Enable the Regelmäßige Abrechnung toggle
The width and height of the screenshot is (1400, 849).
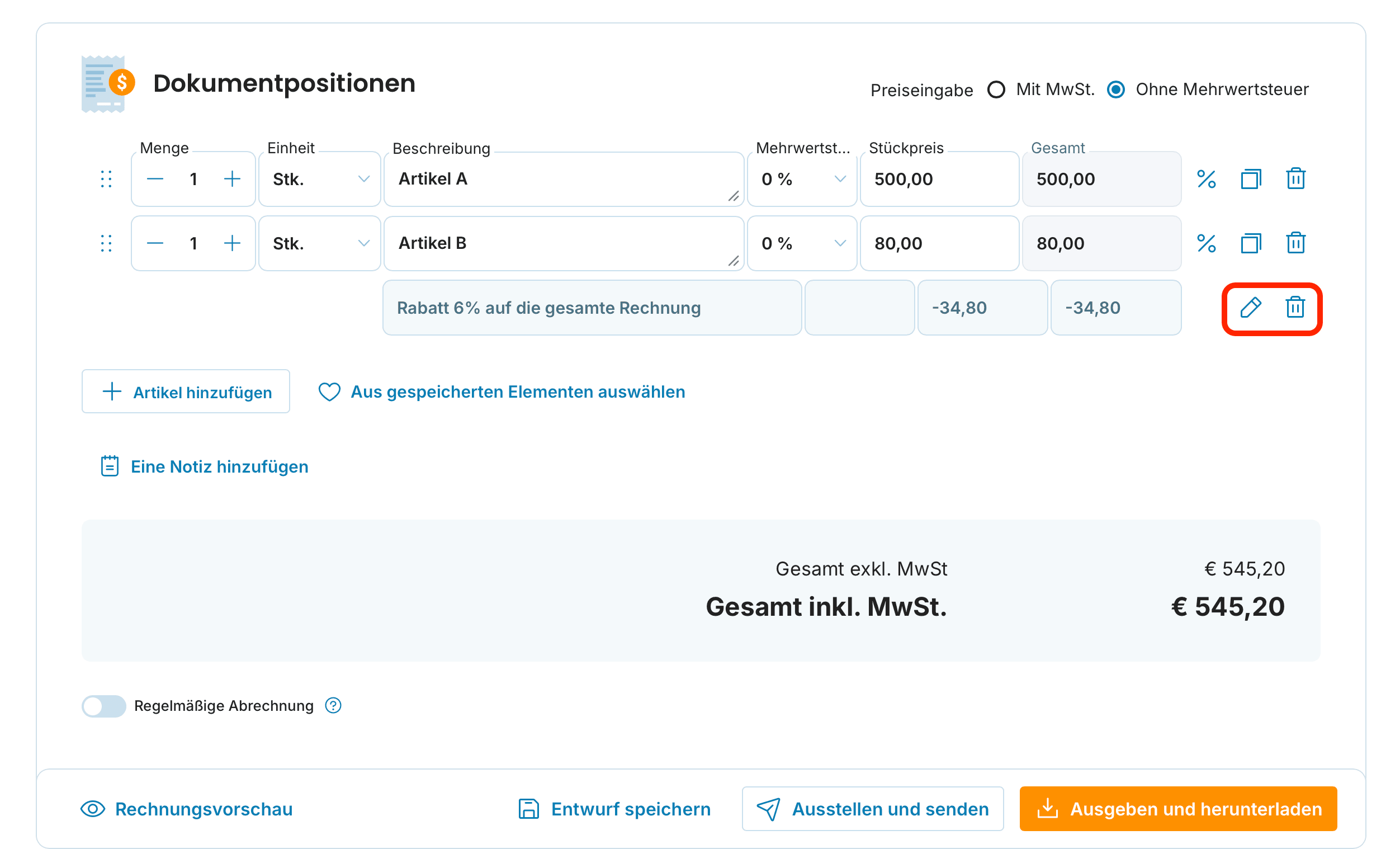click(103, 706)
